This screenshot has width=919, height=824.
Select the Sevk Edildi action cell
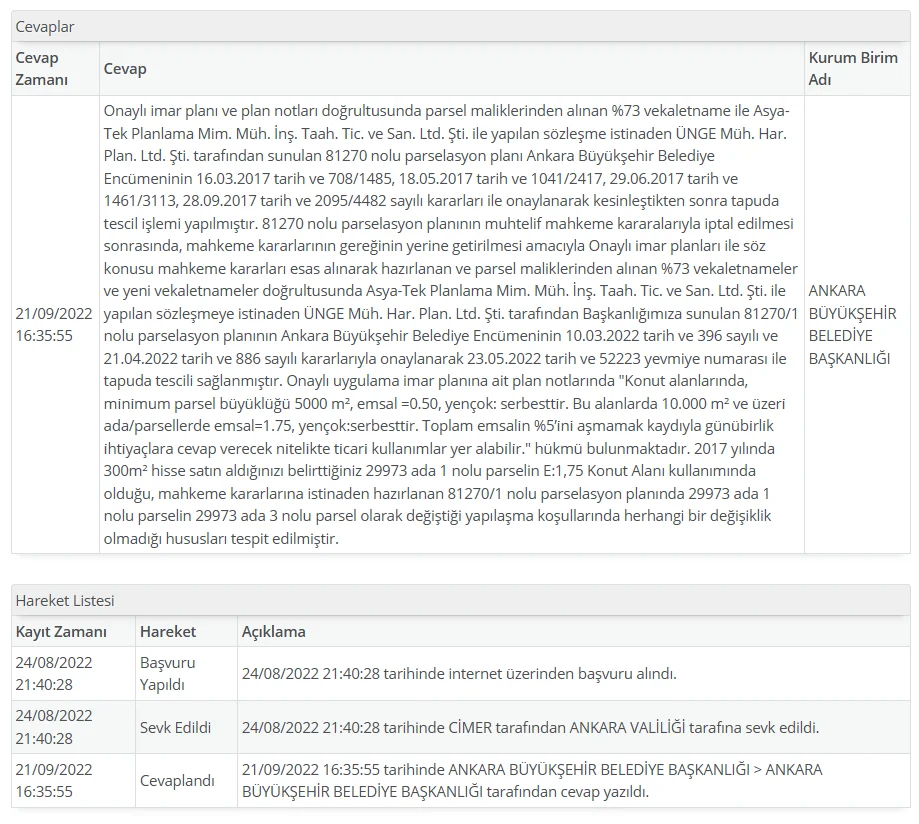click(x=176, y=727)
